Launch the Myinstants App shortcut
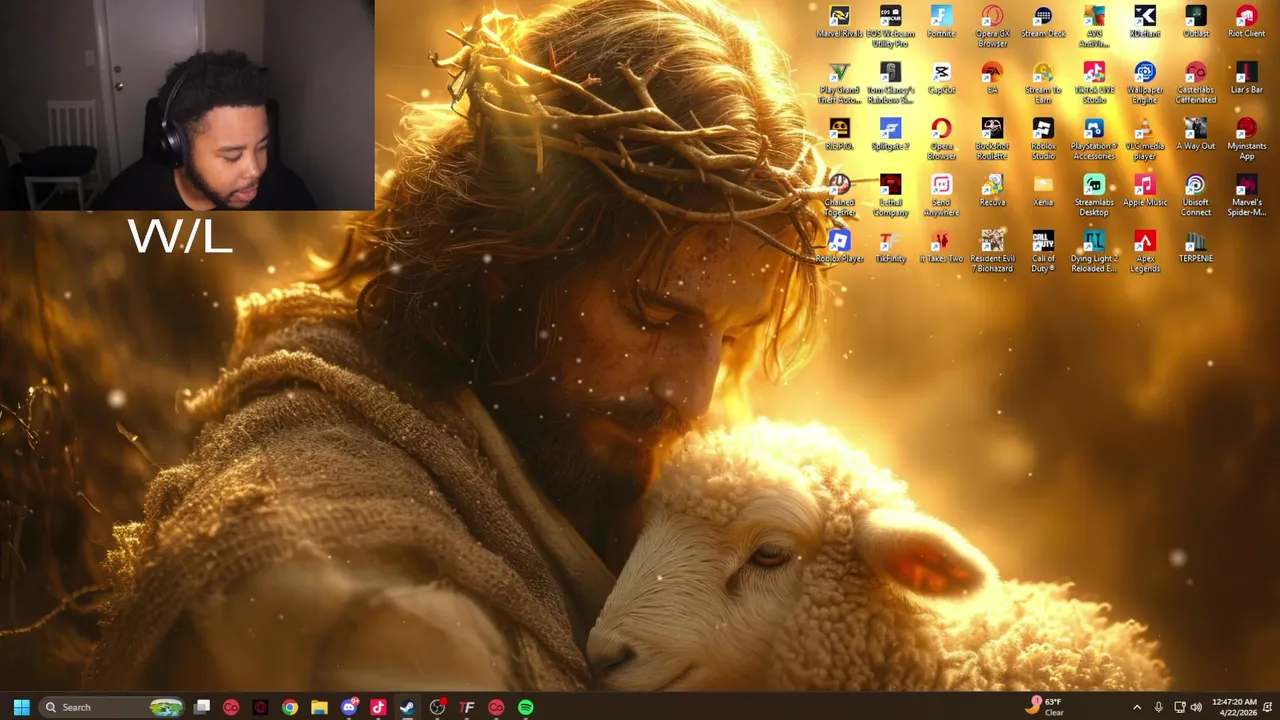 pyautogui.click(x=1247, y=139)
